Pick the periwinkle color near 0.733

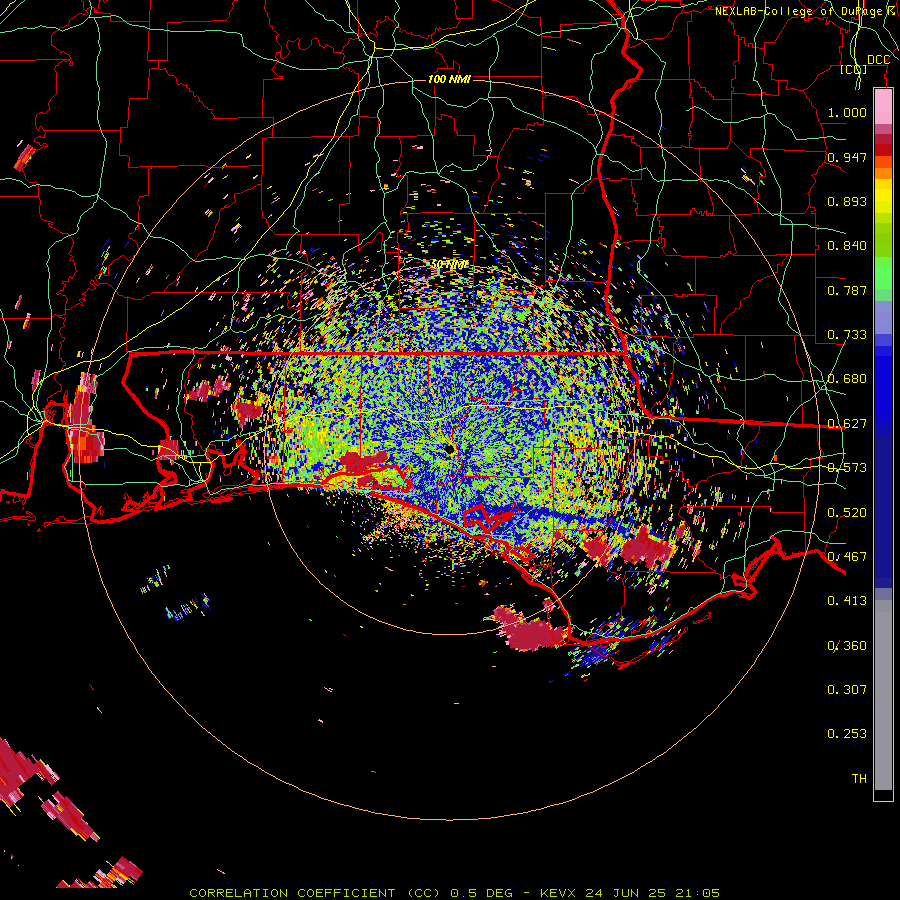tap(883, 318)
